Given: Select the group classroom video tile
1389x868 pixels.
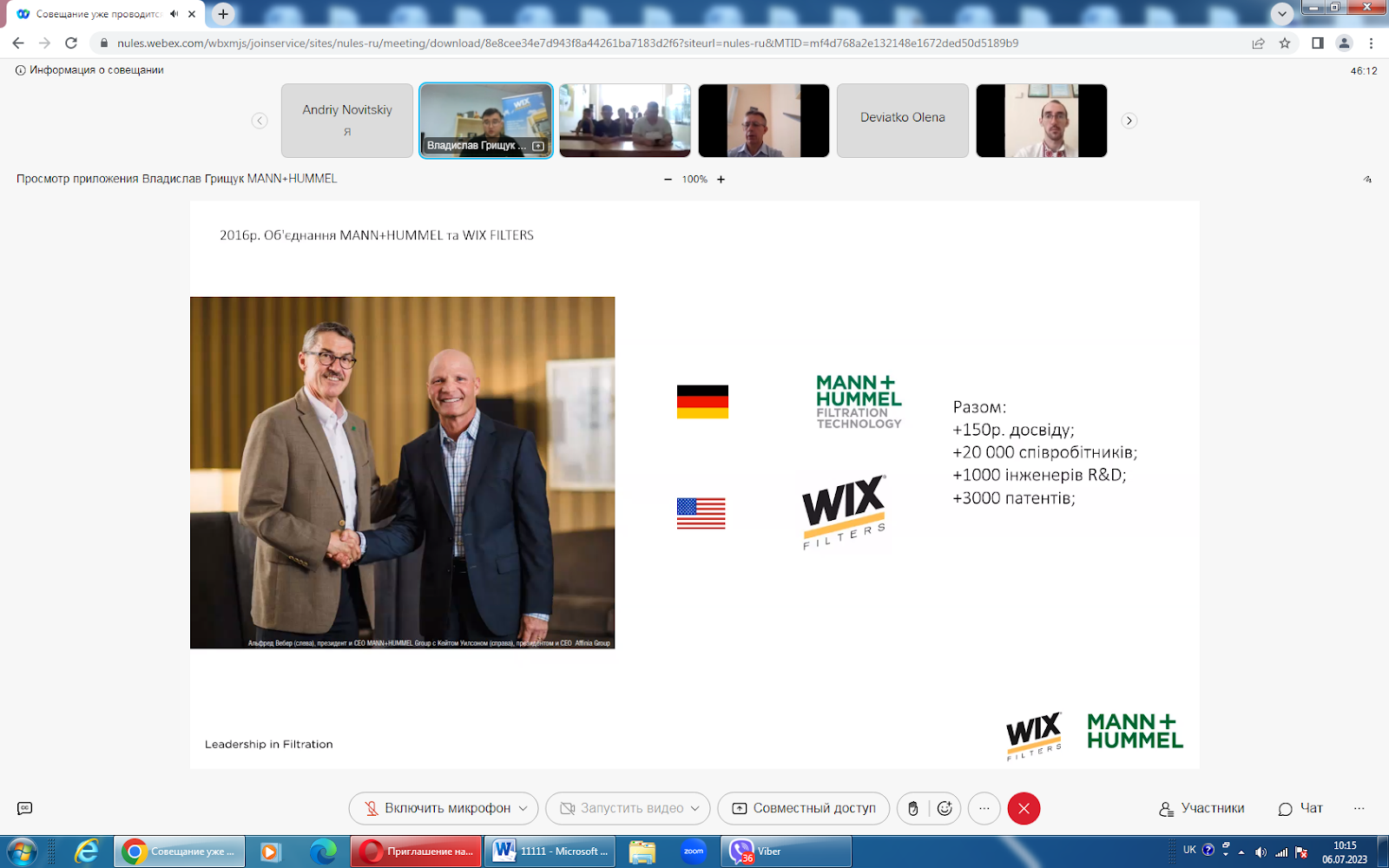Looking at the screenshot, I should click(625, 121).
